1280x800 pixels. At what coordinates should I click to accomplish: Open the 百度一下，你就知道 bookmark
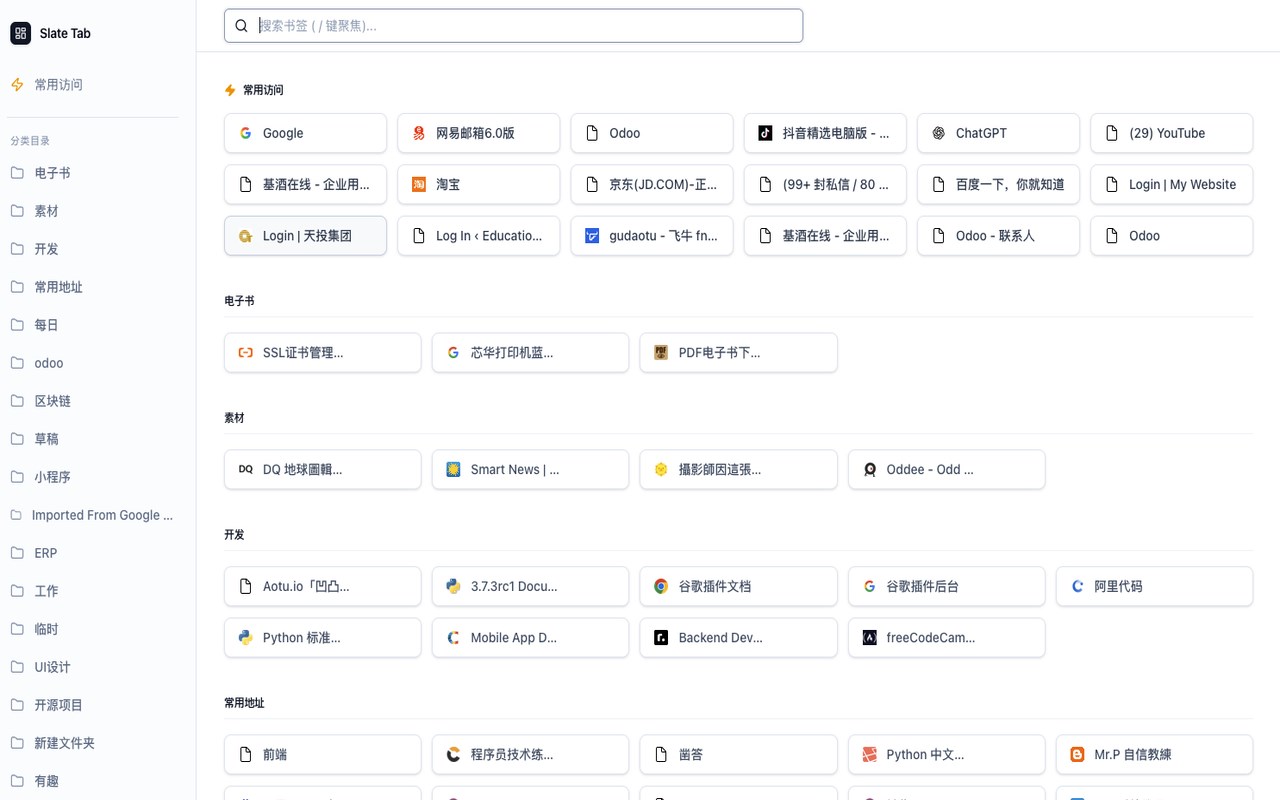[x=998, y=184]
